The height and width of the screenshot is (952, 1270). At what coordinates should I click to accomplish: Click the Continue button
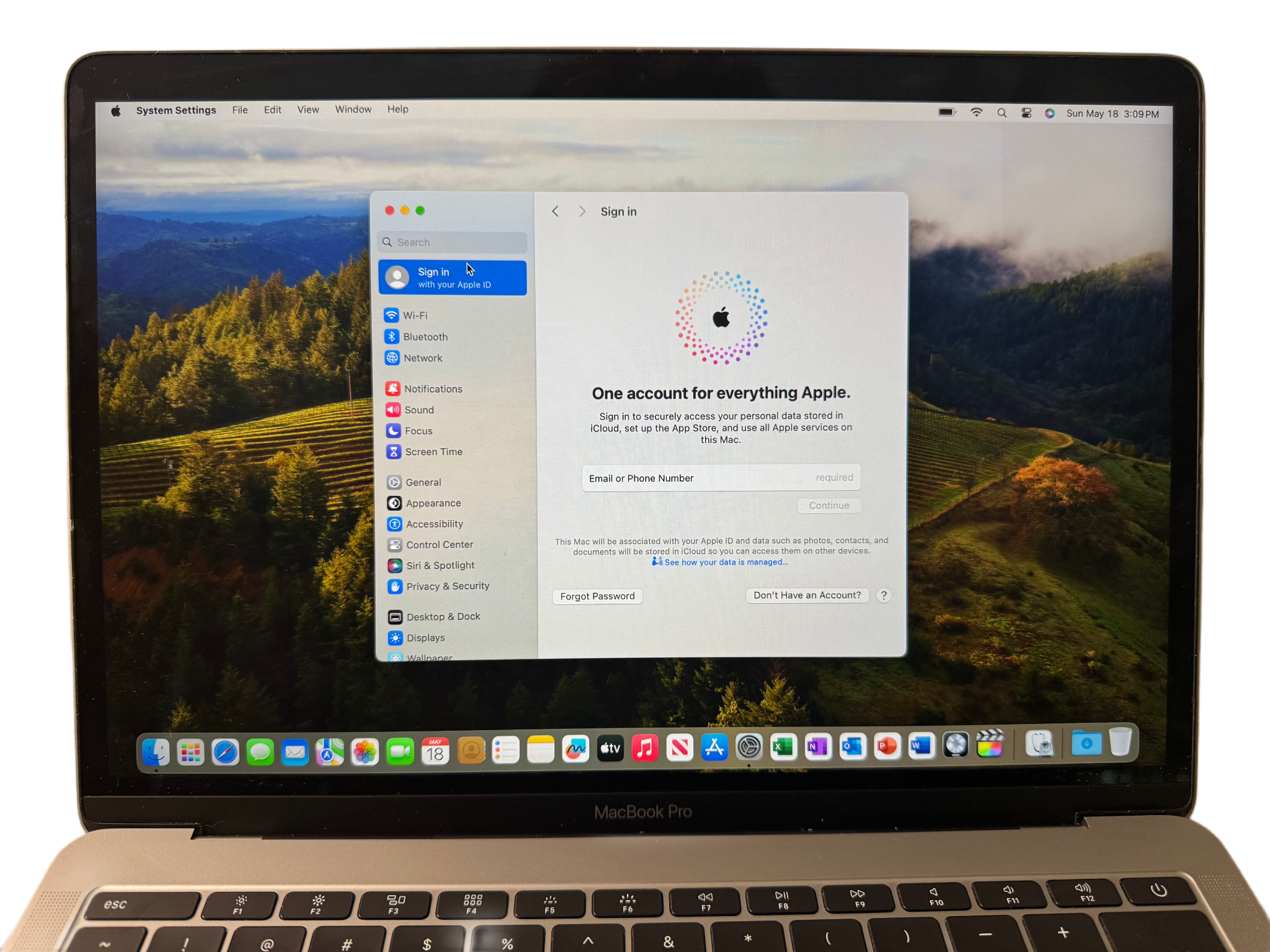829,506
